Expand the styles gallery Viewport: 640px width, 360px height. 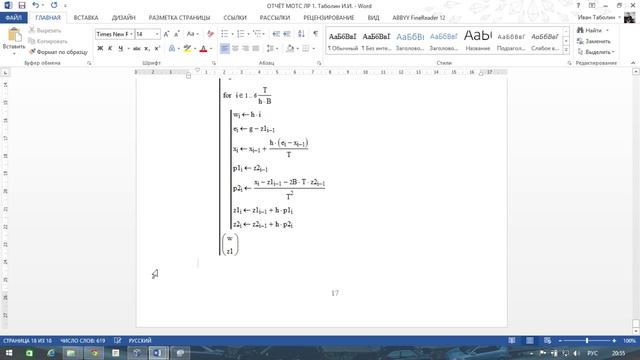(x=566, y=50)
